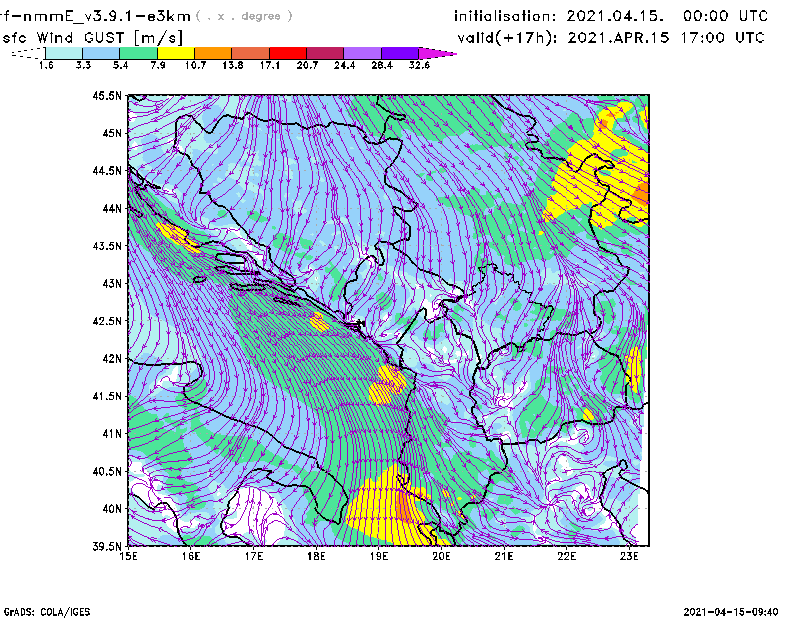This screenshot has width=800, height=618.
Task: Click the legend value 5.4
Action: (x=120, y=65)
